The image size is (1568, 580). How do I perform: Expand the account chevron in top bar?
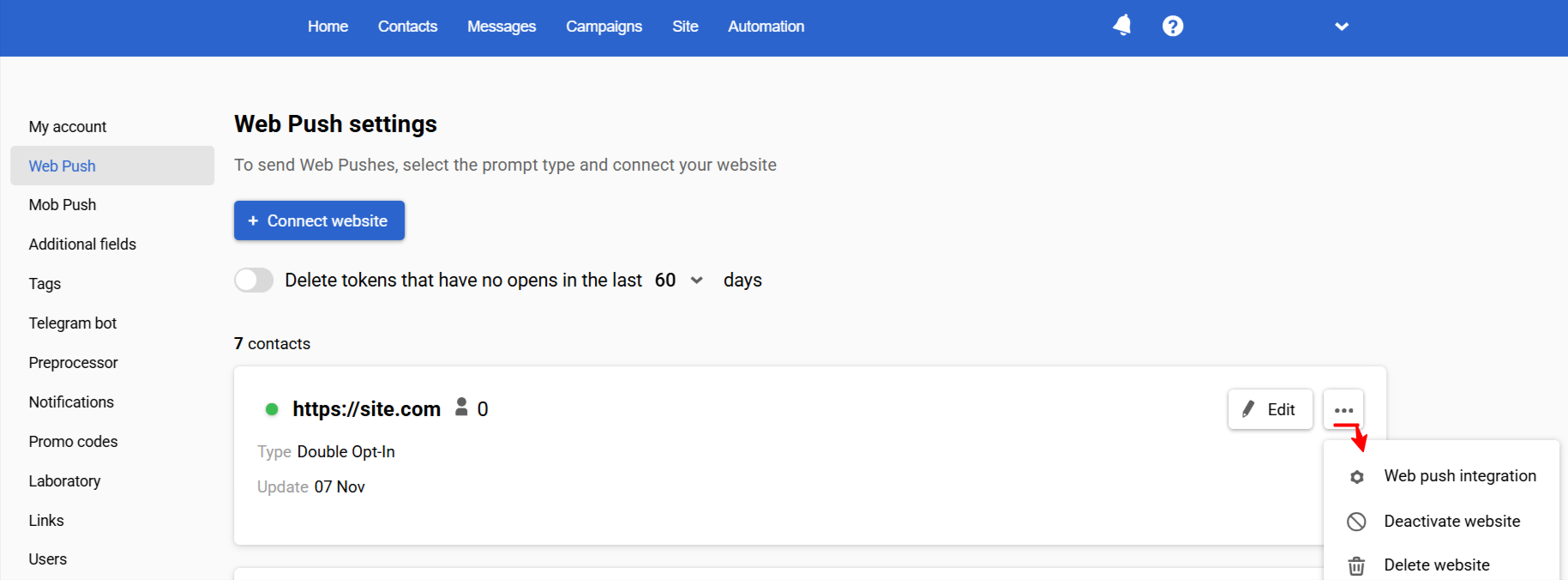[x=1342, y=27]
